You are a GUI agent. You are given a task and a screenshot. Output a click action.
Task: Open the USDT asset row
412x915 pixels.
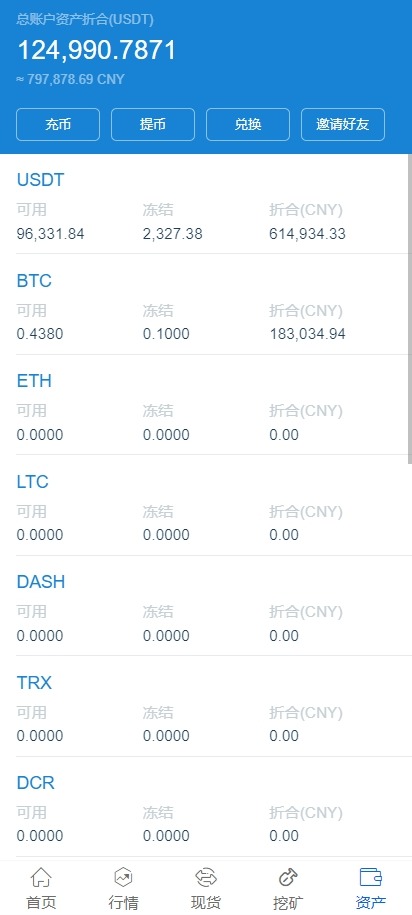pos(206,204)
